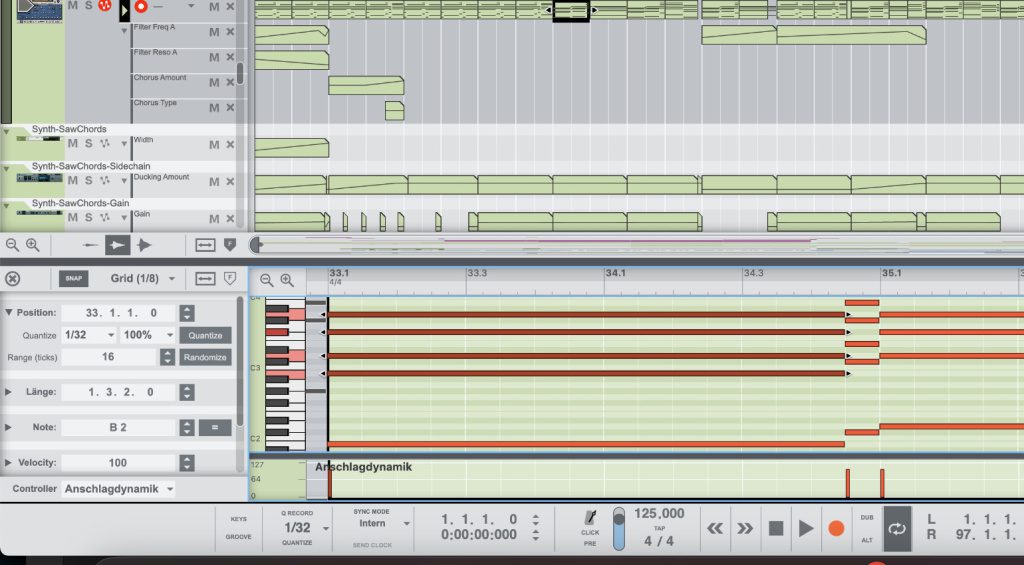
Task: Stop playback with the square button
Action: (x=776, y=528)
